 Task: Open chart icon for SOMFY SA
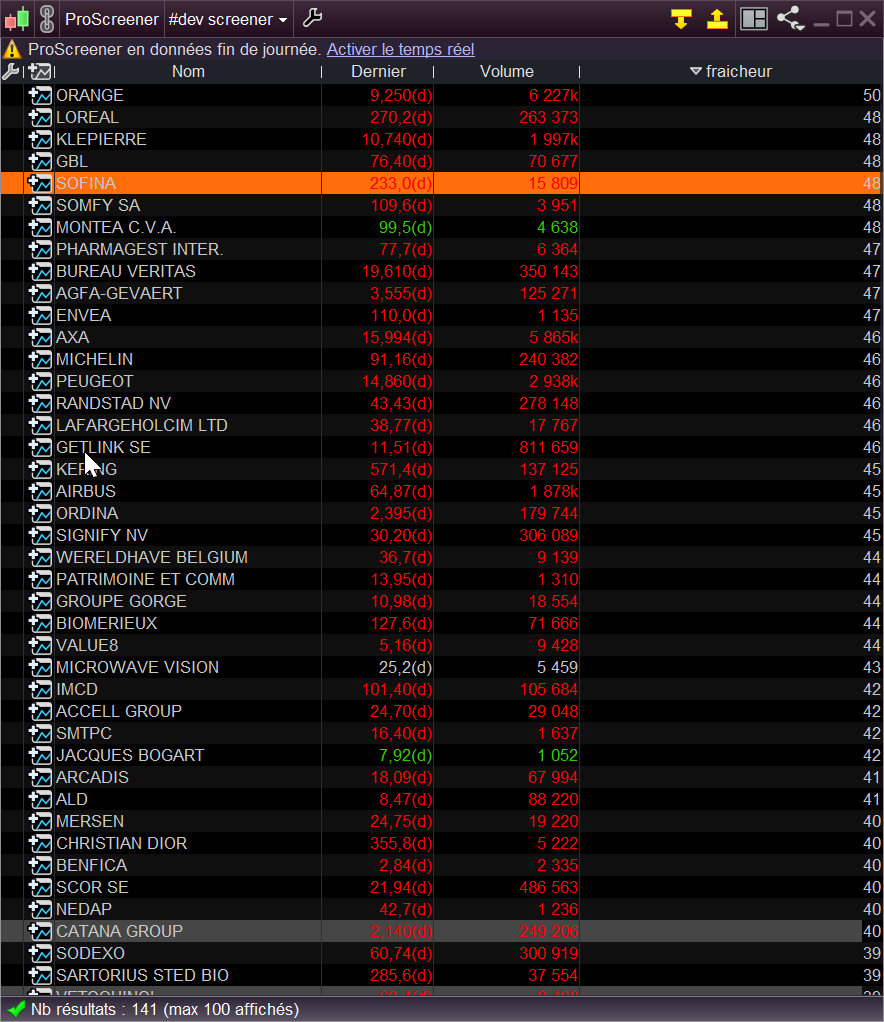40,205
